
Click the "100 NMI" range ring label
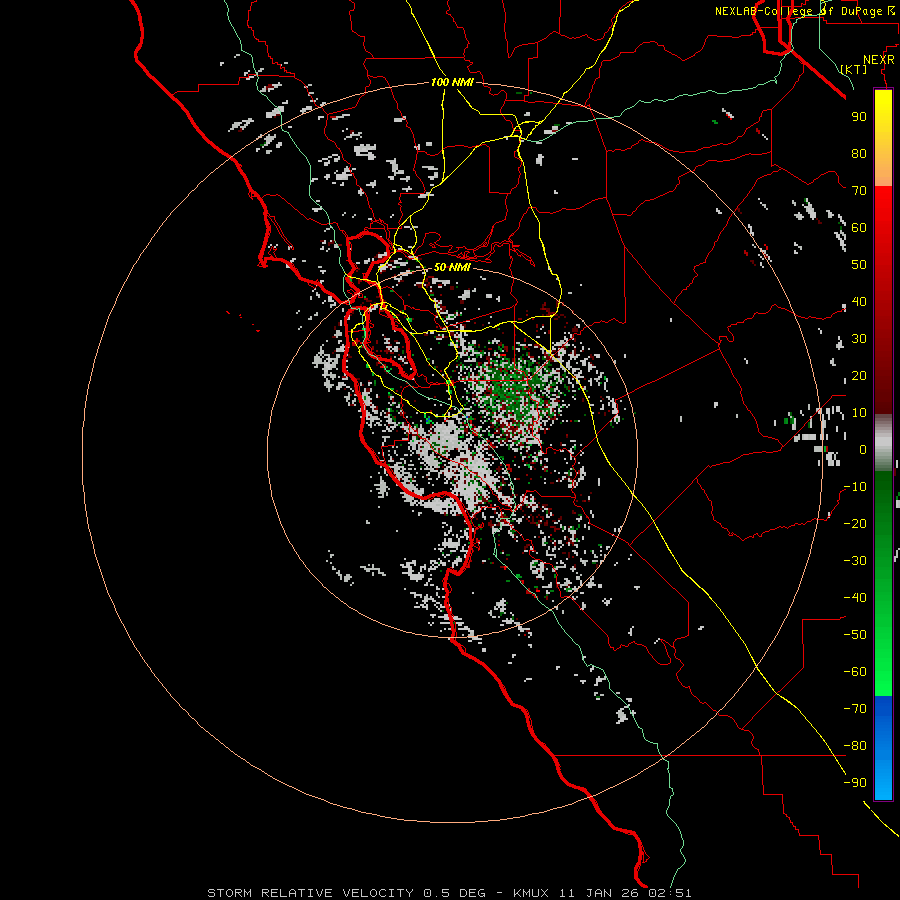click(452, 82)
